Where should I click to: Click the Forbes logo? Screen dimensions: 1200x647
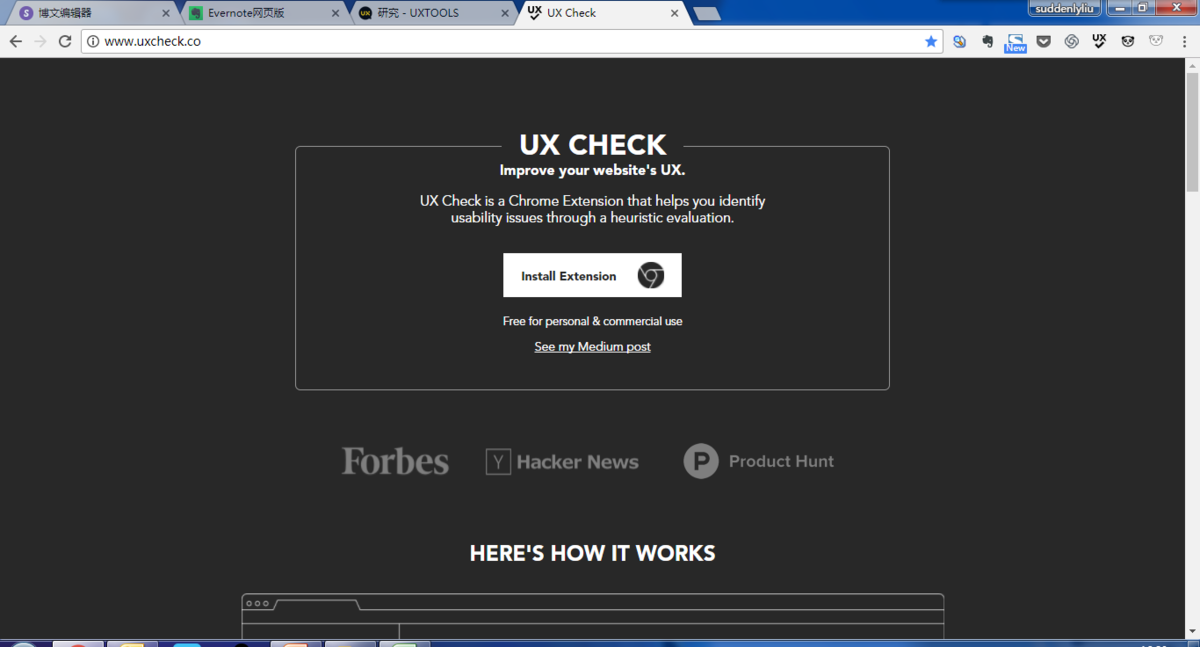(395, 461)
